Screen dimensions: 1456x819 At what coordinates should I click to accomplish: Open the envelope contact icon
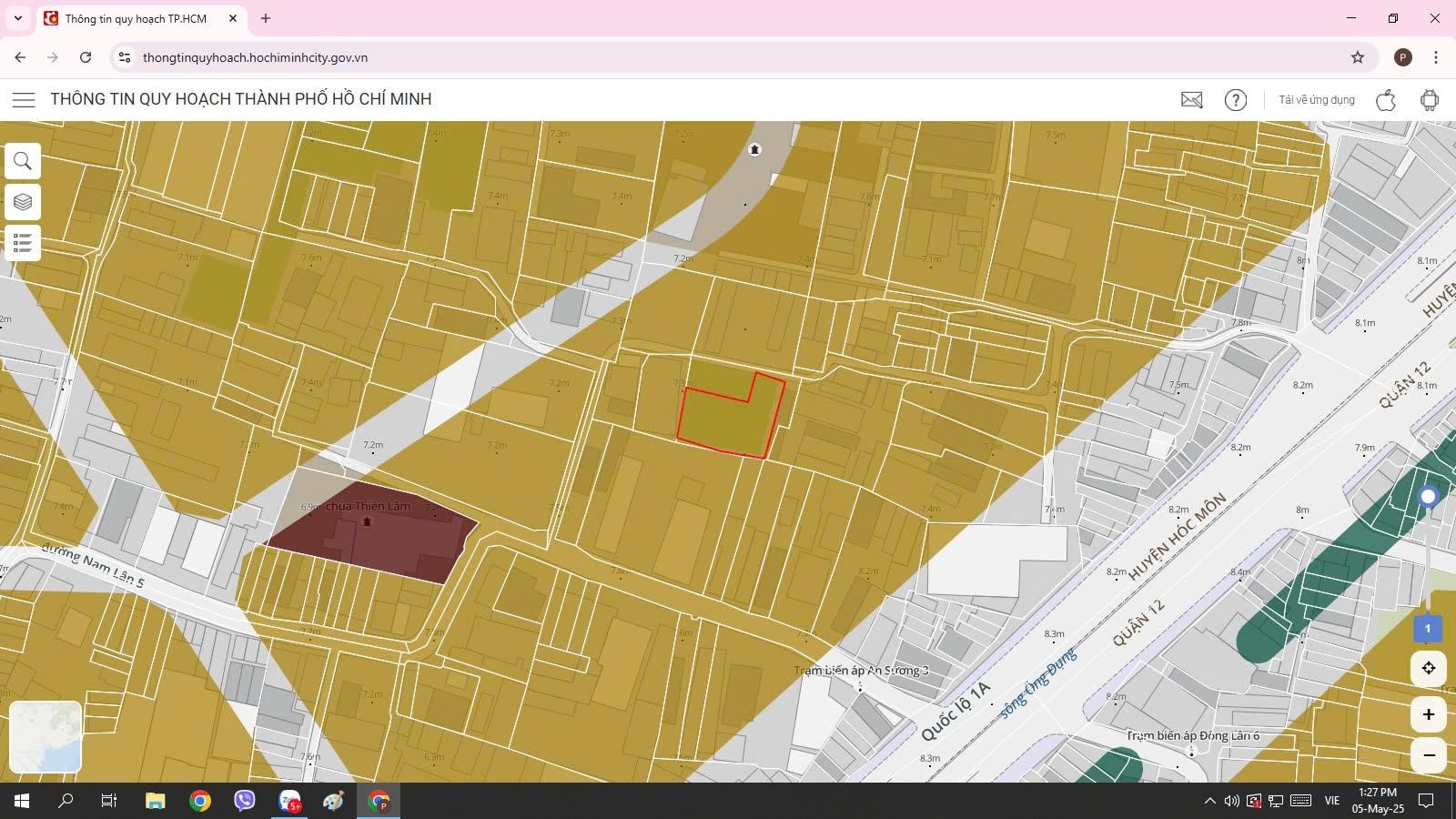coord(1191,100)
